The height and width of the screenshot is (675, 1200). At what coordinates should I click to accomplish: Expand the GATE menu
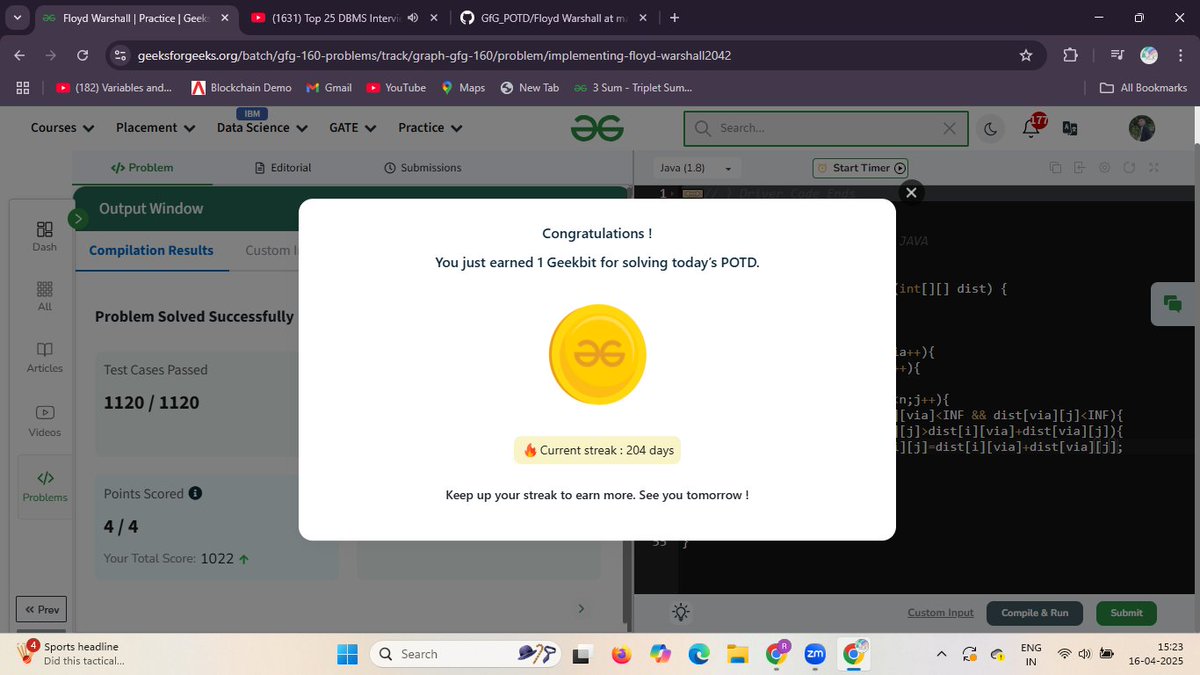pos(352,128)
